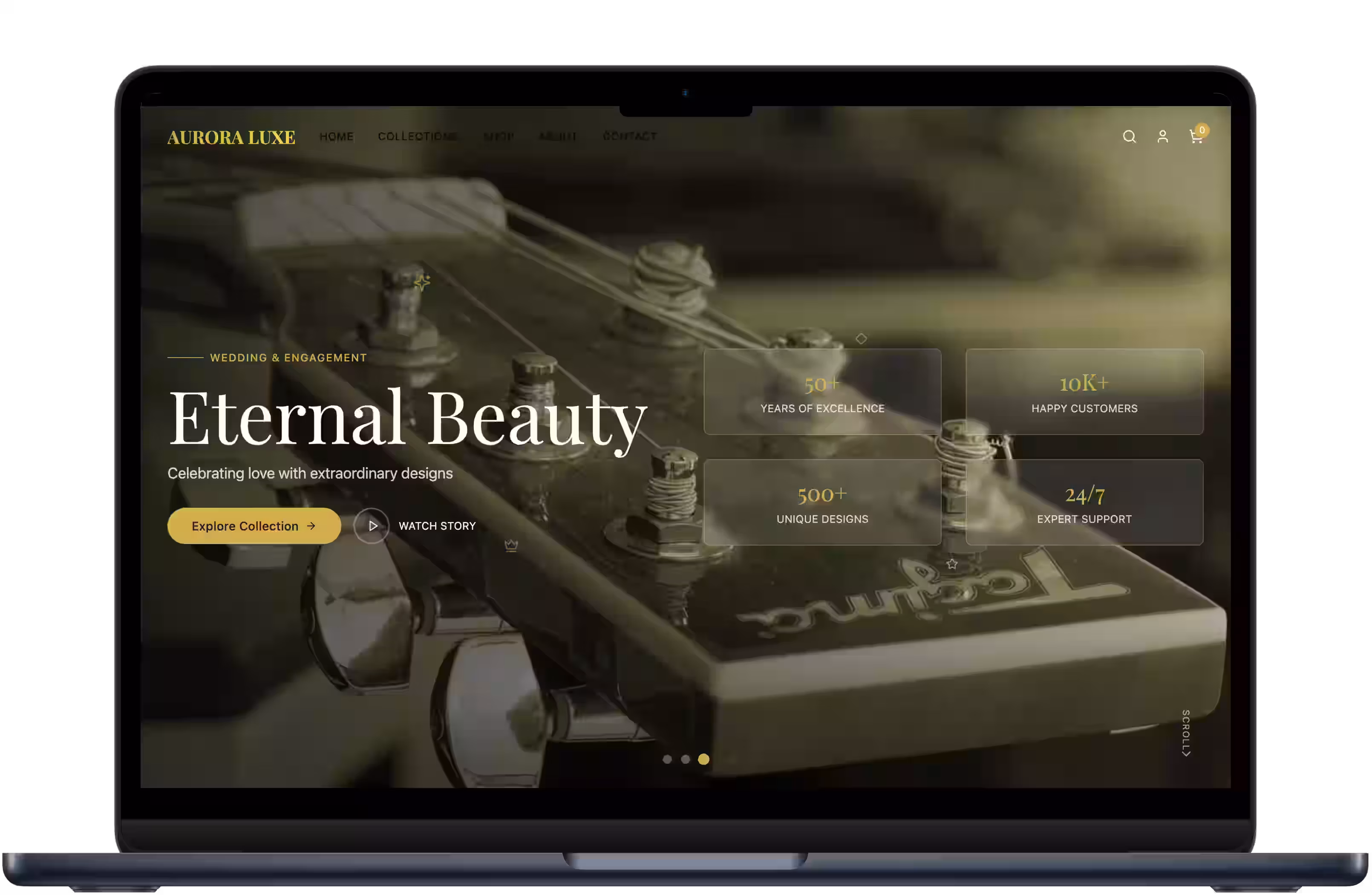Open the CONTACT nav item
This screenshot has width=1372, height=895.
click(629, 137)
